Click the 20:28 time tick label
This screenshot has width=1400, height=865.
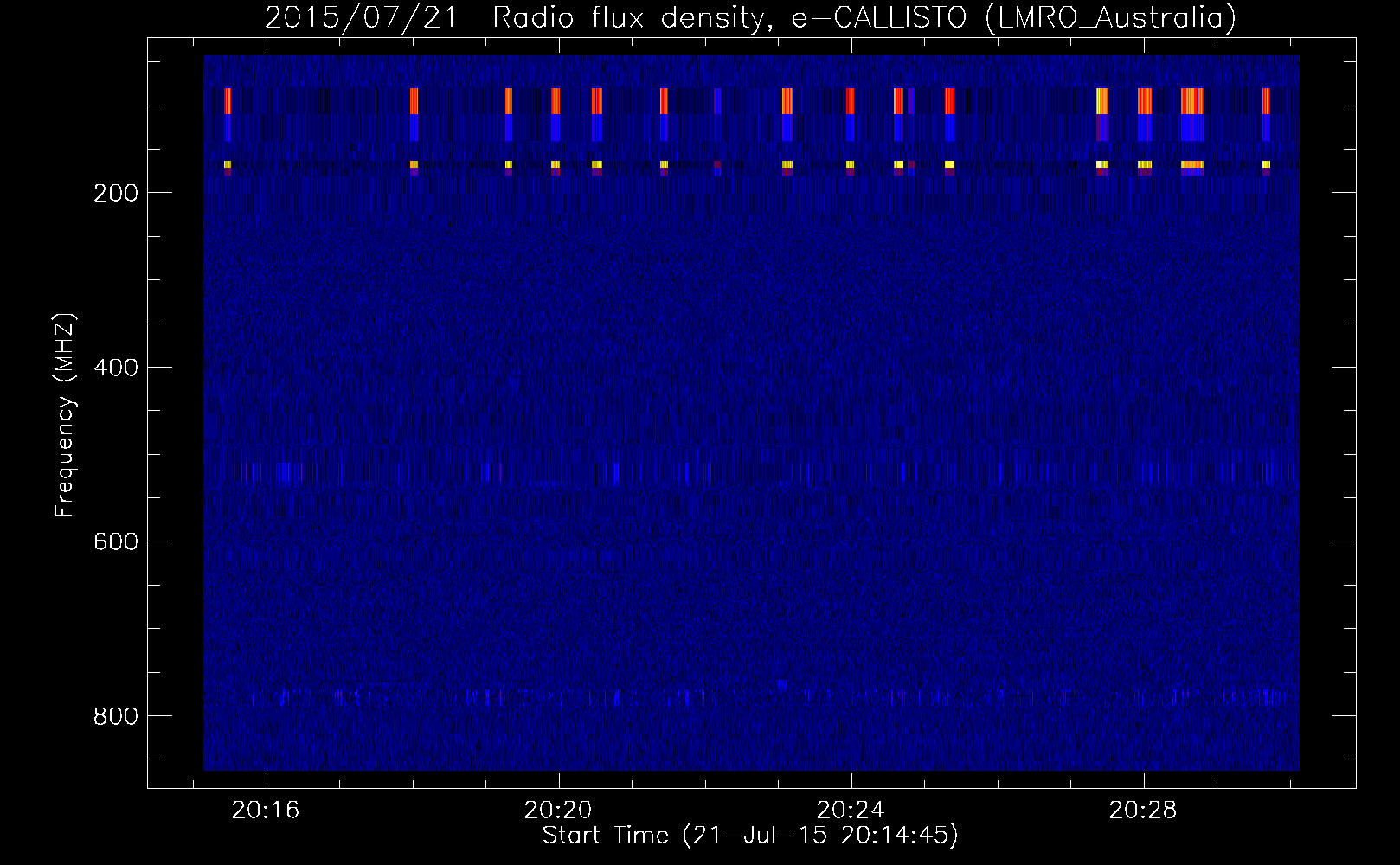1143,810
